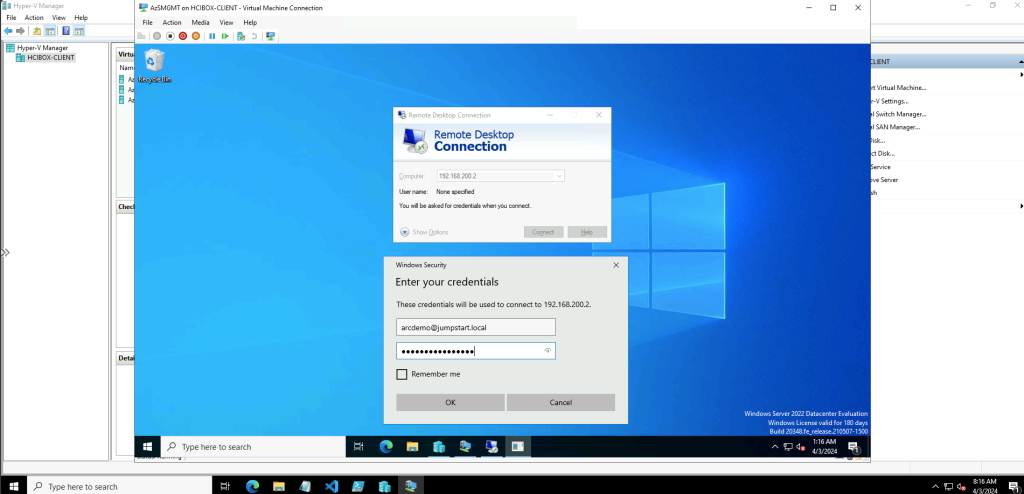Reveal password with the eye icon

tap(547, 351)
